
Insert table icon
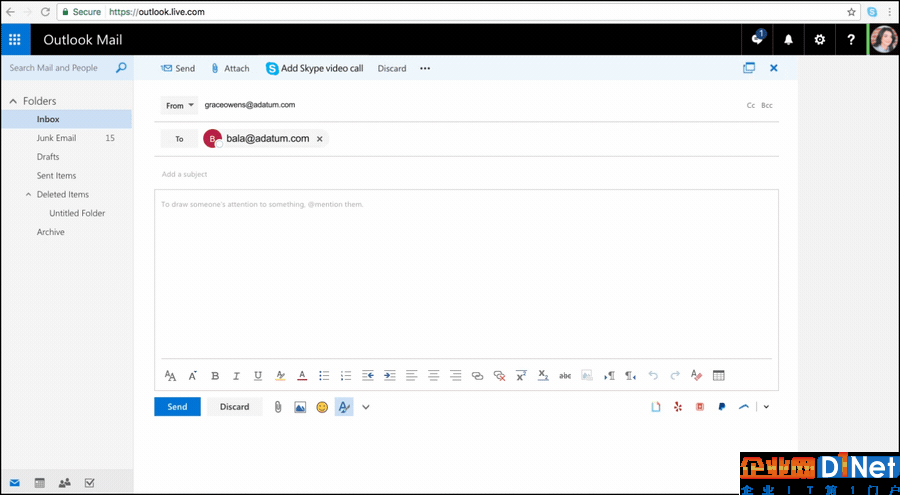click(719, 376)
